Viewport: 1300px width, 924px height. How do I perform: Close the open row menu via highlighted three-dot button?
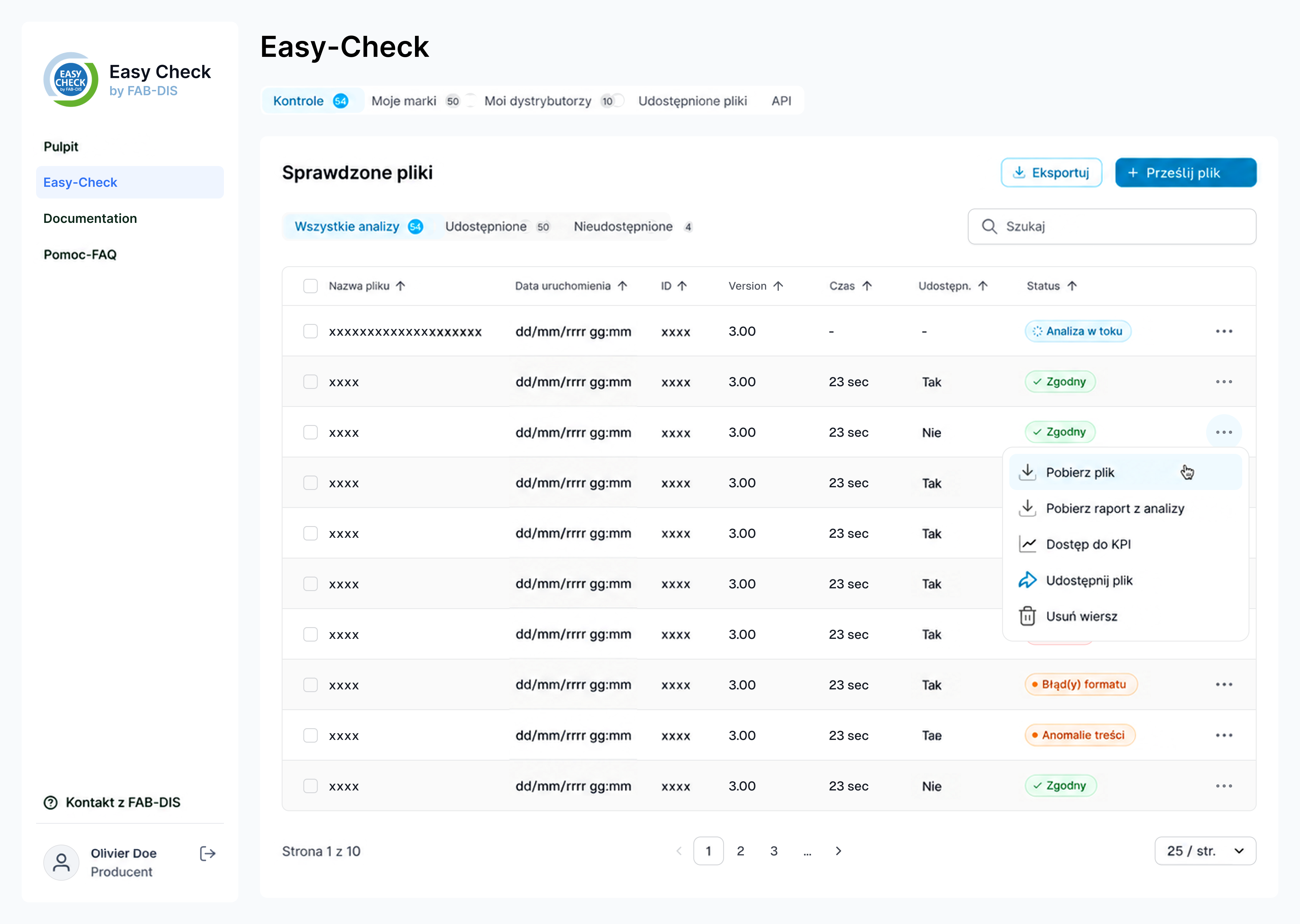1224,433
